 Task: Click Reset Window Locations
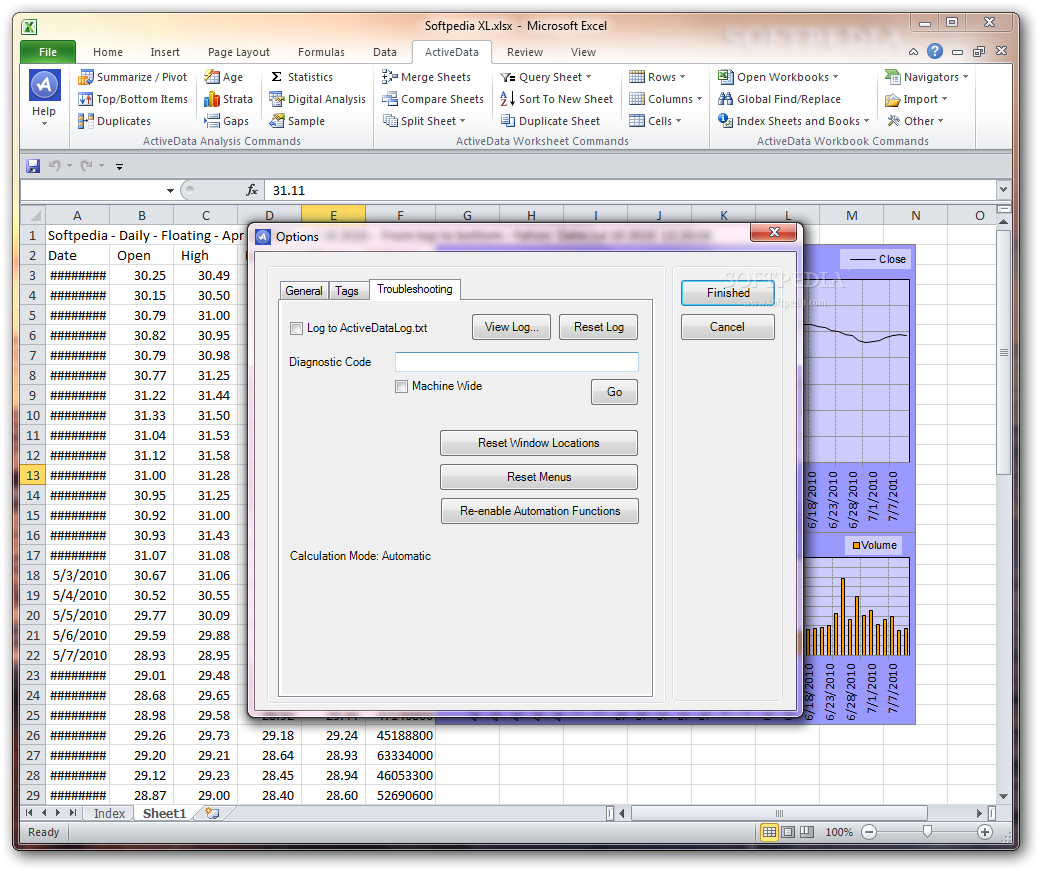pos(539,443)
